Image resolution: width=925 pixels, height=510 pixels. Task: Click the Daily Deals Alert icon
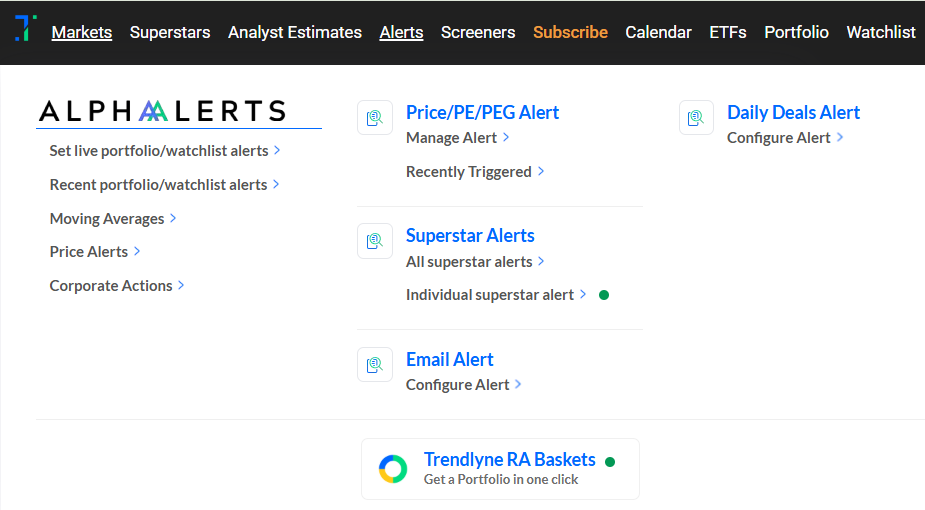(x=696, y=118)
